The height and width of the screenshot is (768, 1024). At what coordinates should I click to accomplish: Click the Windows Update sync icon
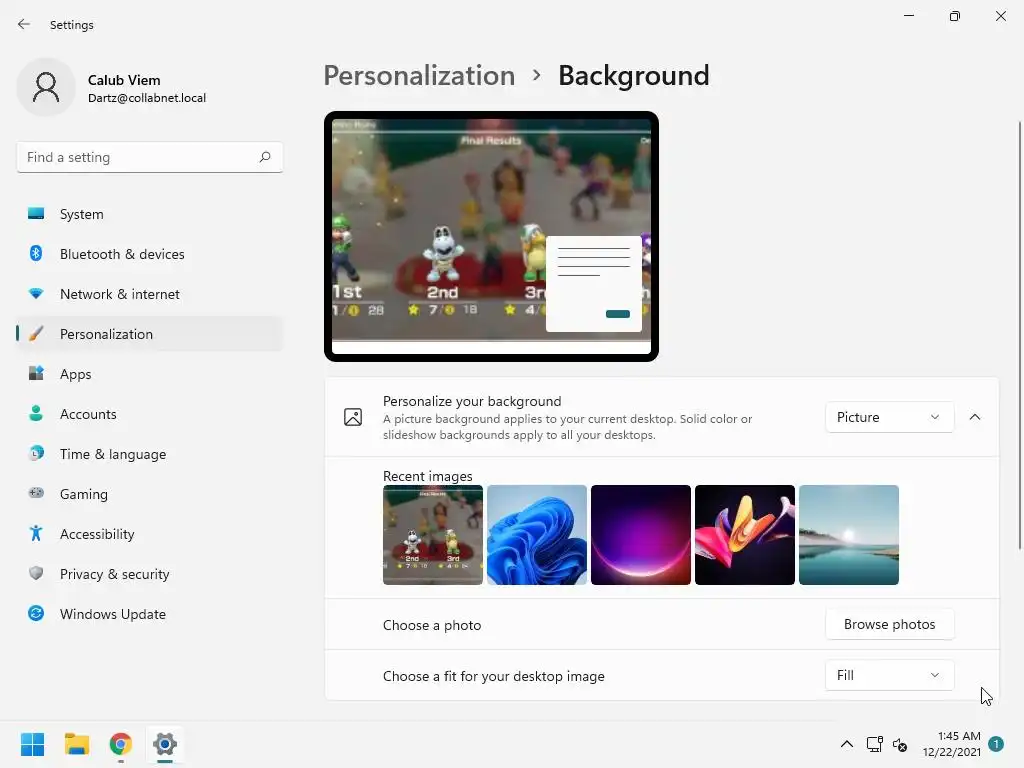[x=36, y=613]
